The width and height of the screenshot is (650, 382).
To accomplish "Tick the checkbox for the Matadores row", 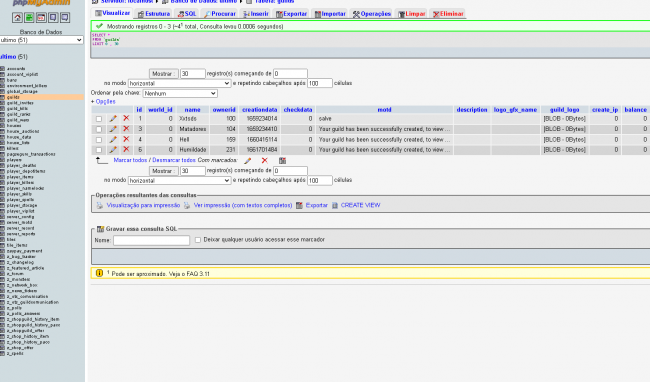I will [99, 129].
